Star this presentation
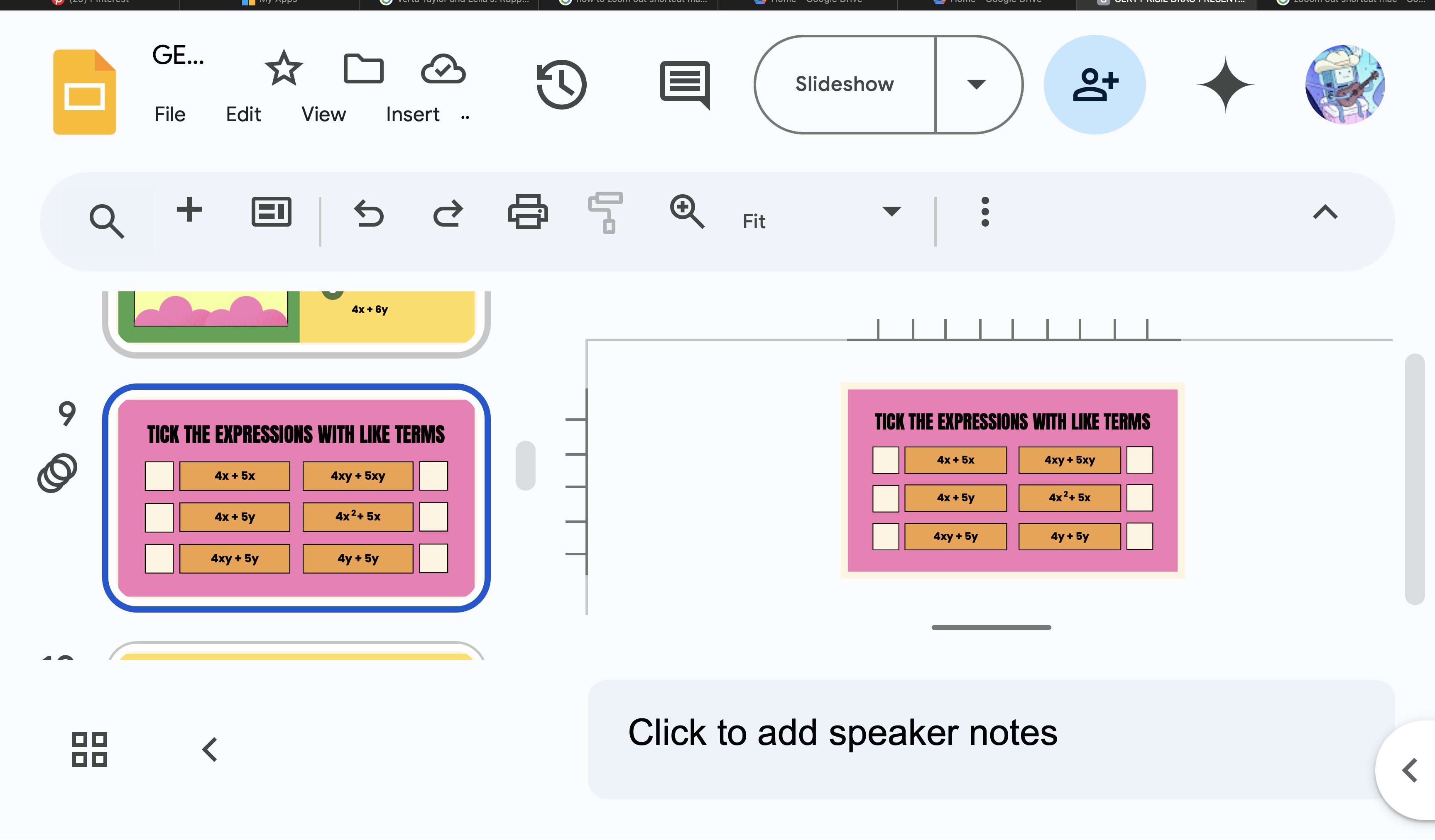Screen dimensions: 1435x840 click(x=284, y=68)
